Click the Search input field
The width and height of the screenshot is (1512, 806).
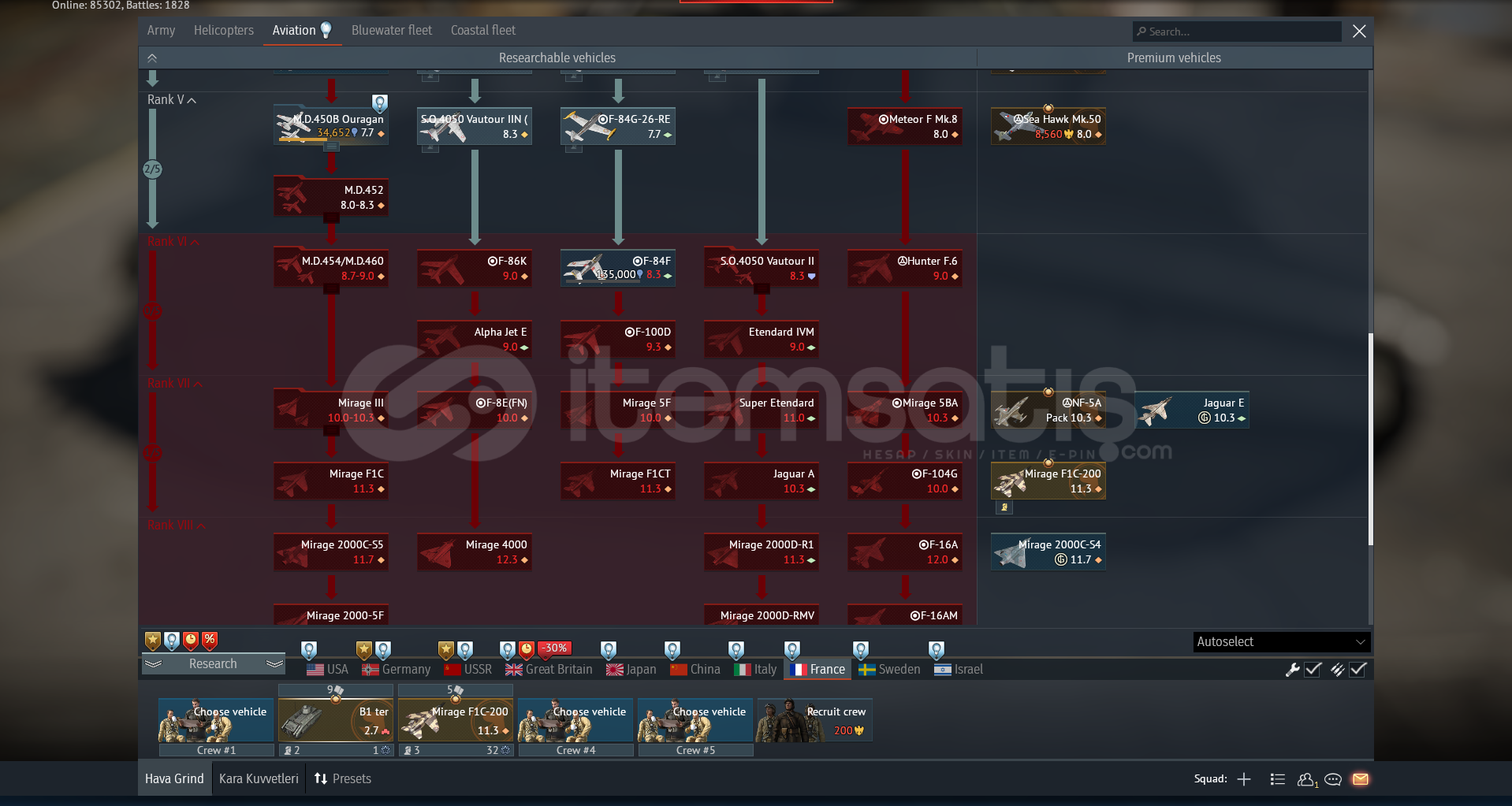coord(1237,32)
